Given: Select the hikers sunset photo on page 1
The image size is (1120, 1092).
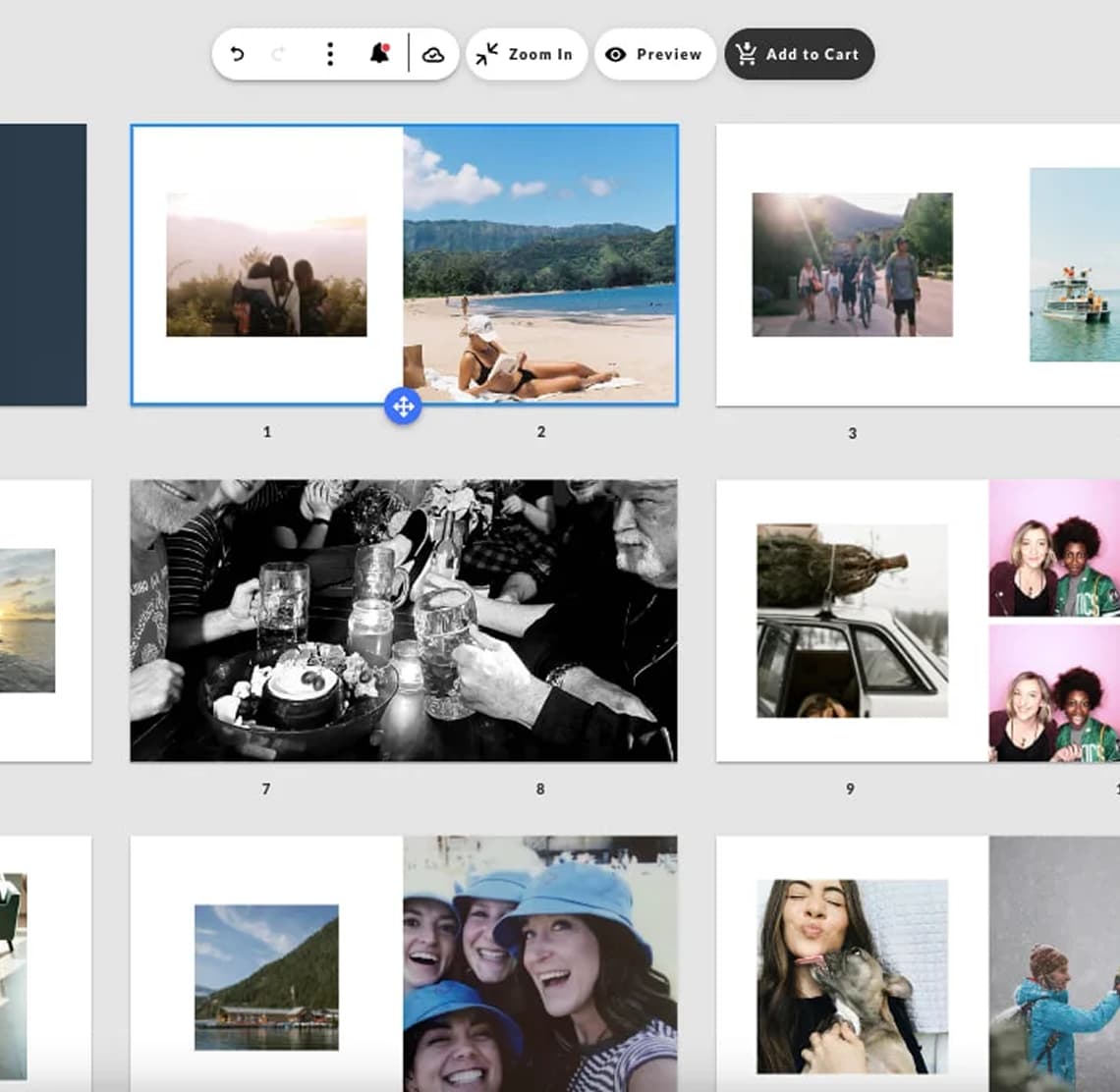Looking at the screenshot, I should (266, 265).
